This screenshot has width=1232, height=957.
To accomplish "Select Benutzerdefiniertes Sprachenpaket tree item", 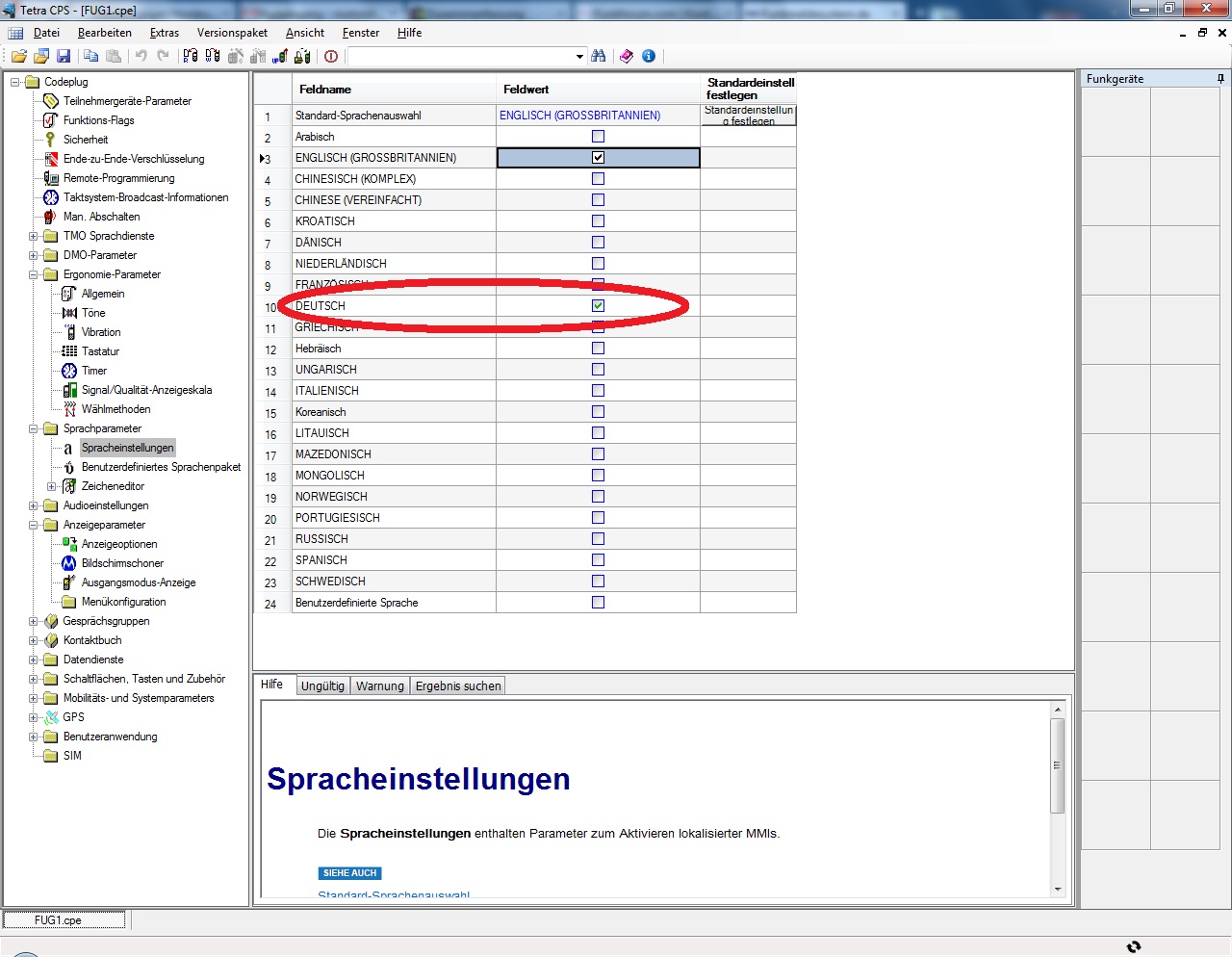I will point(161,467).
